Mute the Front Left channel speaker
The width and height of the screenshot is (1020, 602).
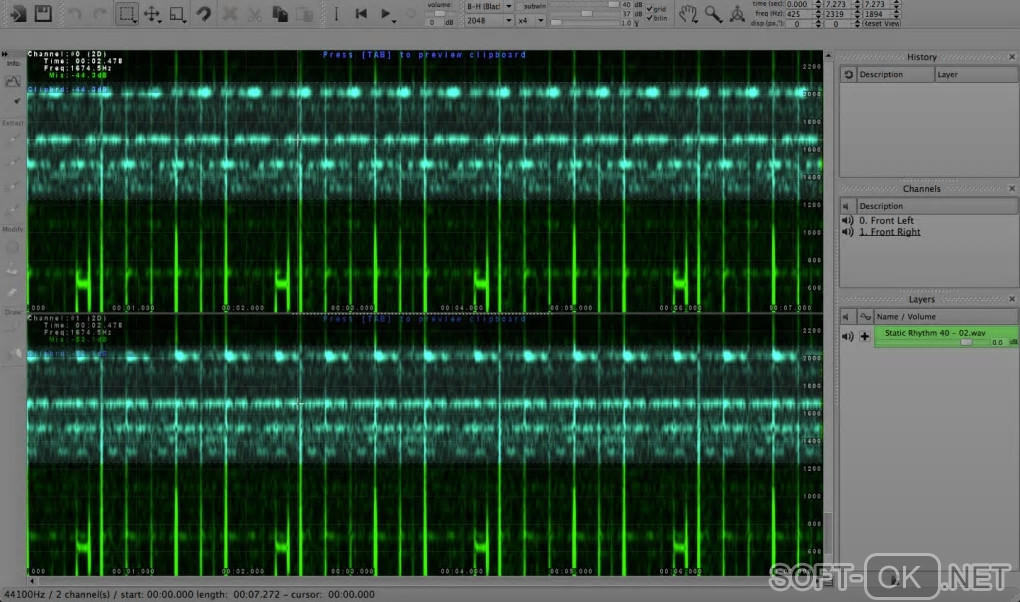(x=848, y=221)
